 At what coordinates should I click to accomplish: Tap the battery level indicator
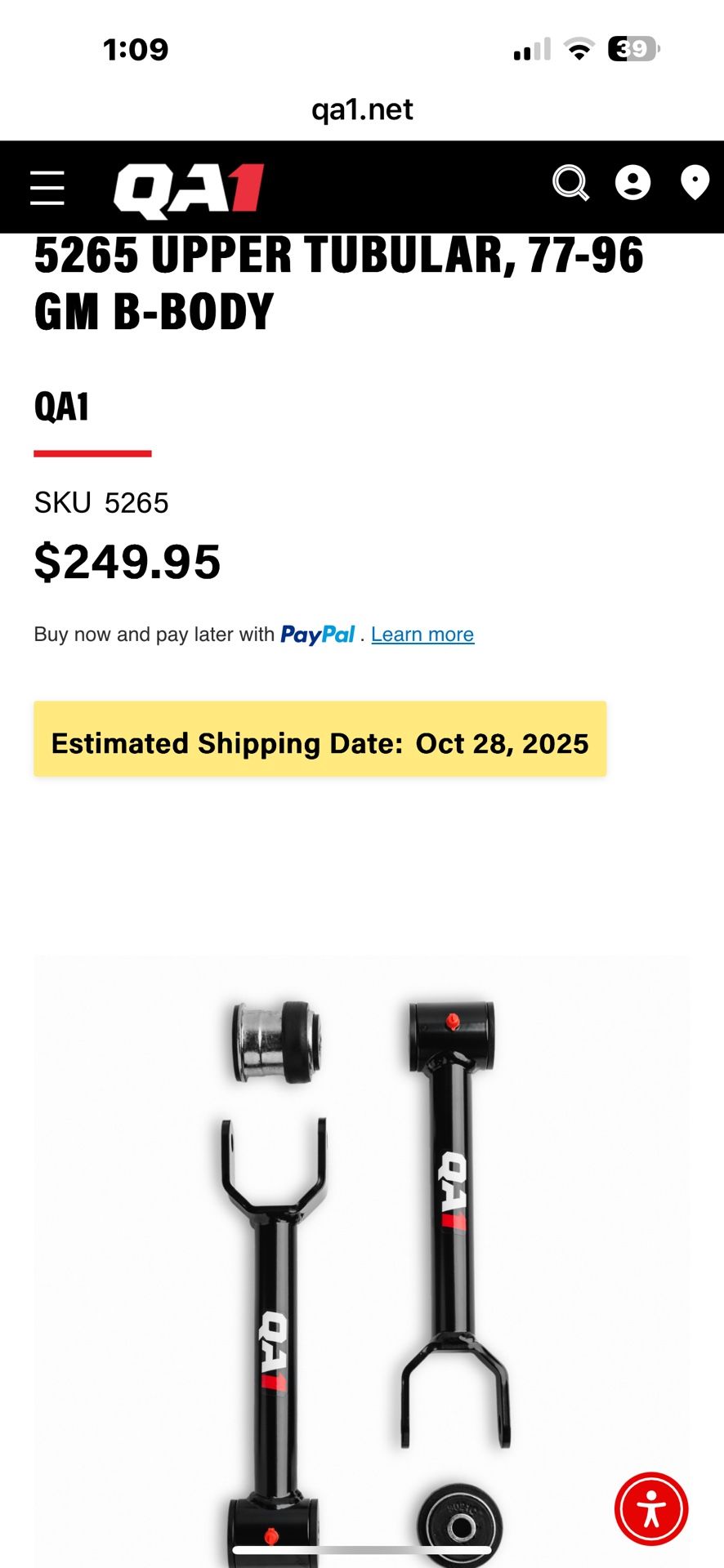[x=633, y=50]
